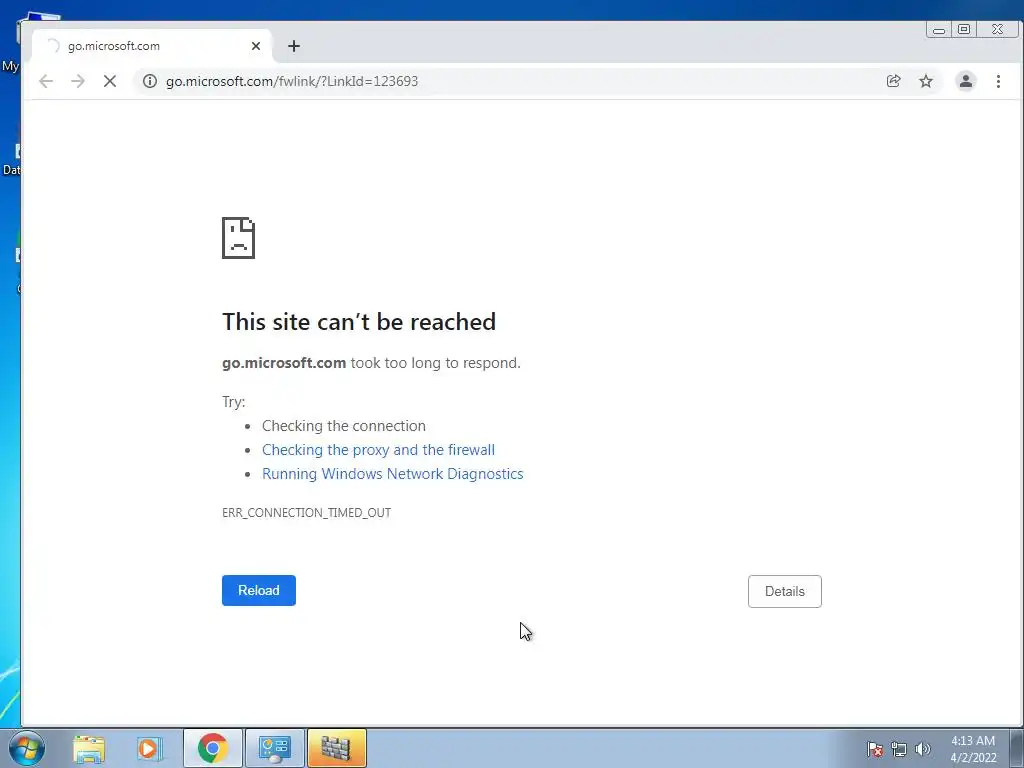Open Checking the proxy and the firewall link
This screenshot has height=768, width=1024.
tap(378, 450)
